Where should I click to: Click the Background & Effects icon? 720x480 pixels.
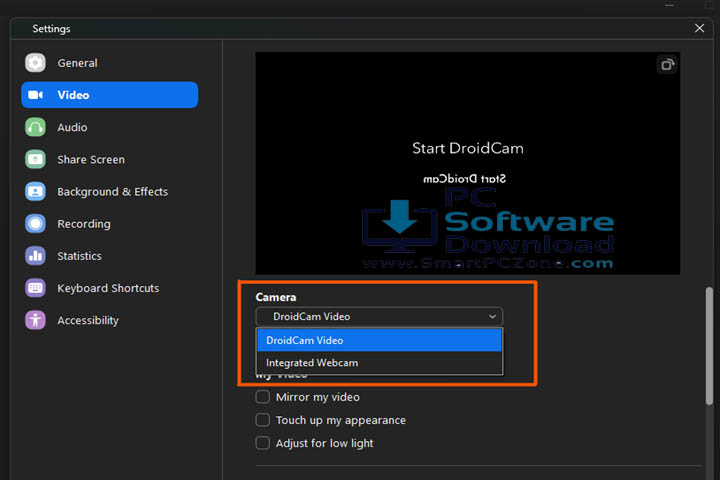(35, 192)
